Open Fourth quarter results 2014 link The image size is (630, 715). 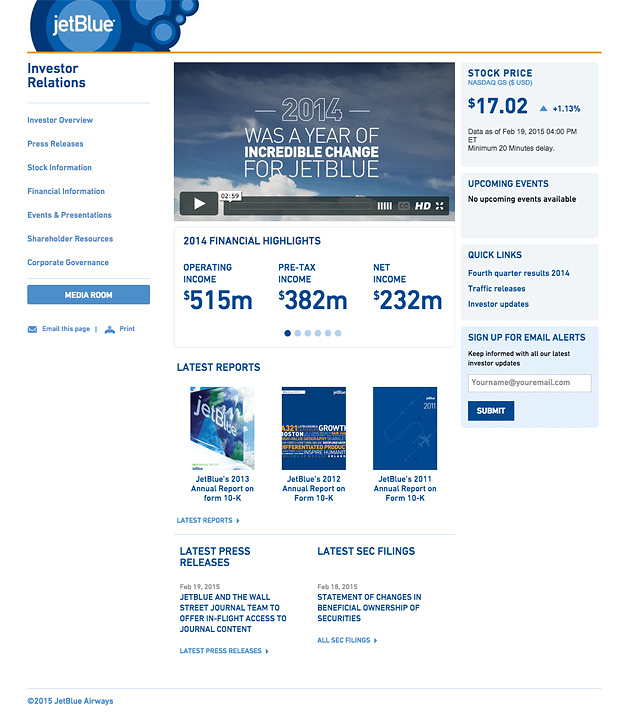(x=519, y=273)
